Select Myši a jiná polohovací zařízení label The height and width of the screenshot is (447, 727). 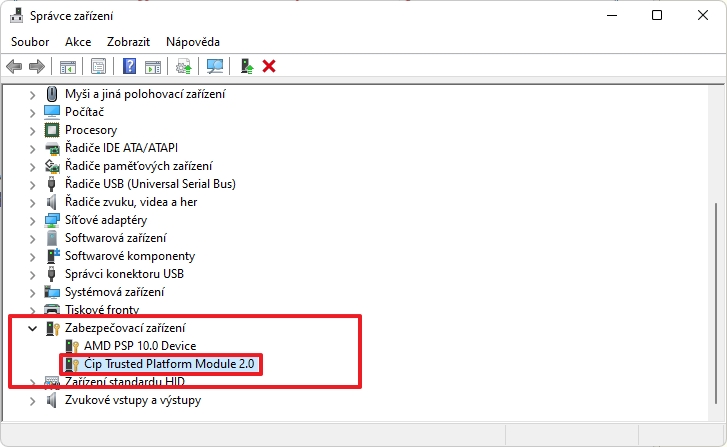[145, 94]
